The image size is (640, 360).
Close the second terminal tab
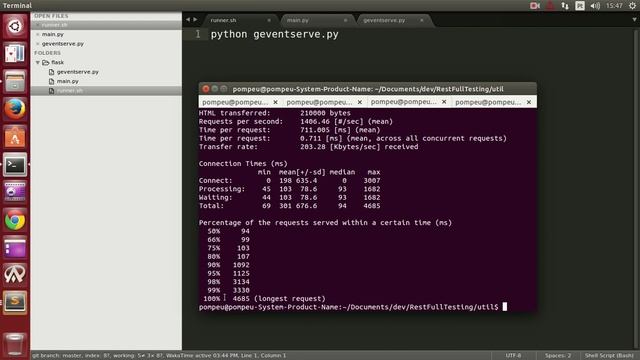coord(360,102)
